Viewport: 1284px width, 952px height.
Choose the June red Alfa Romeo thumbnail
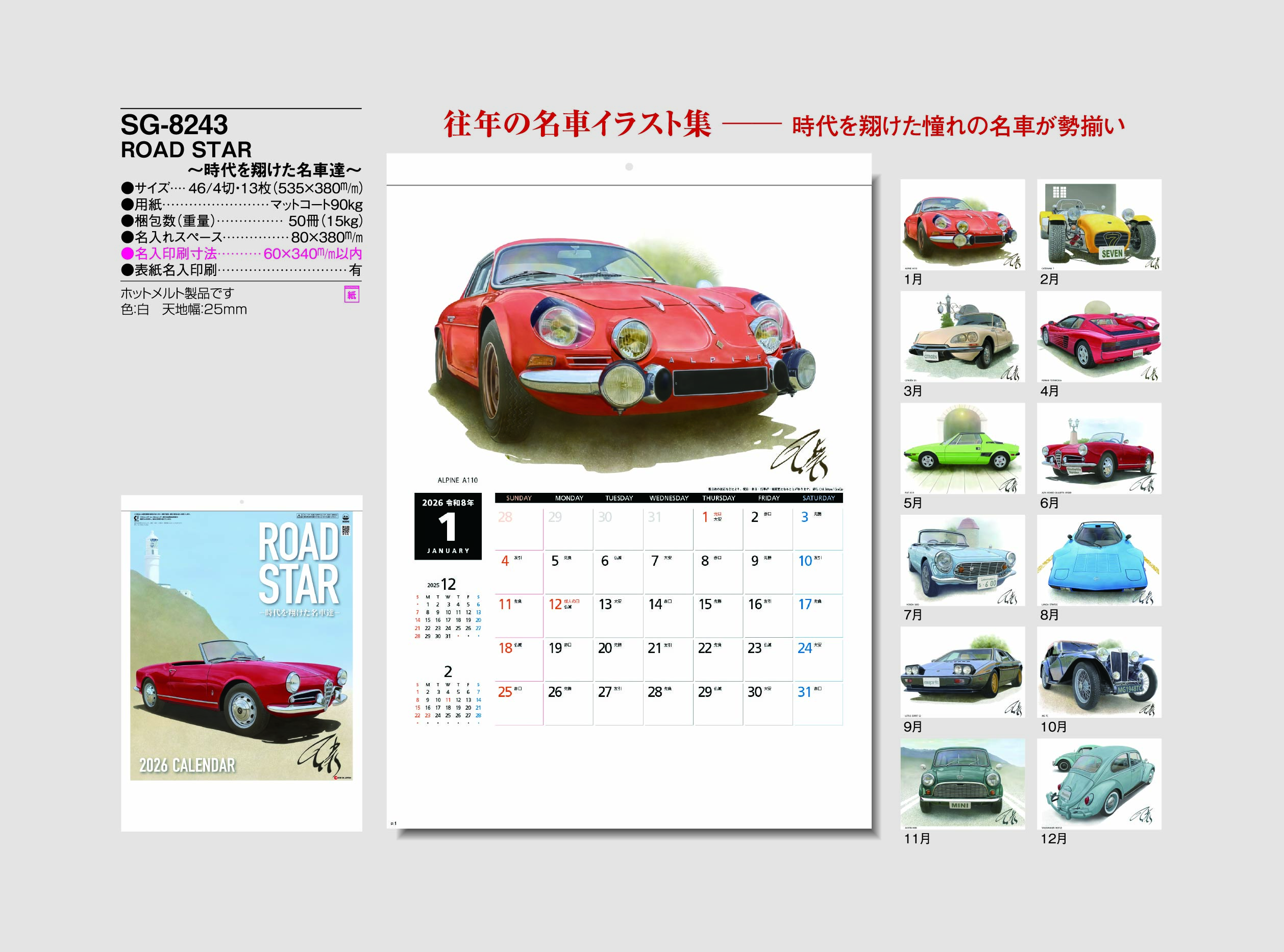click(1099, 448)
